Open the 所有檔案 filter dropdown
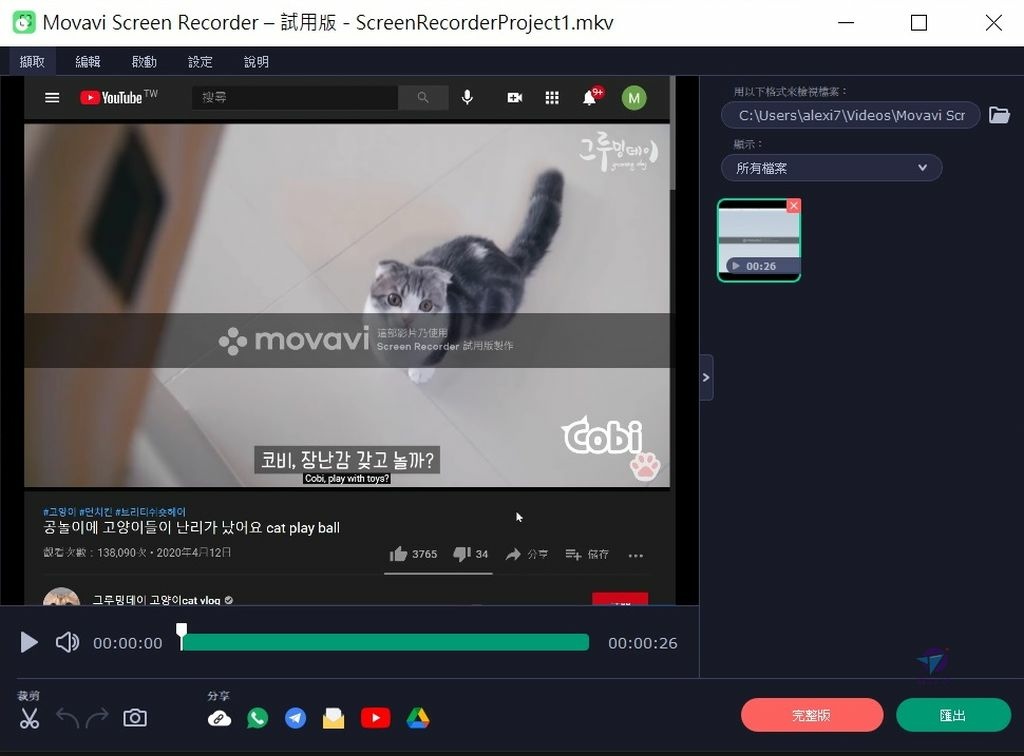The image size is (1024, 756). pyautogui.click(x=831, y=168)
